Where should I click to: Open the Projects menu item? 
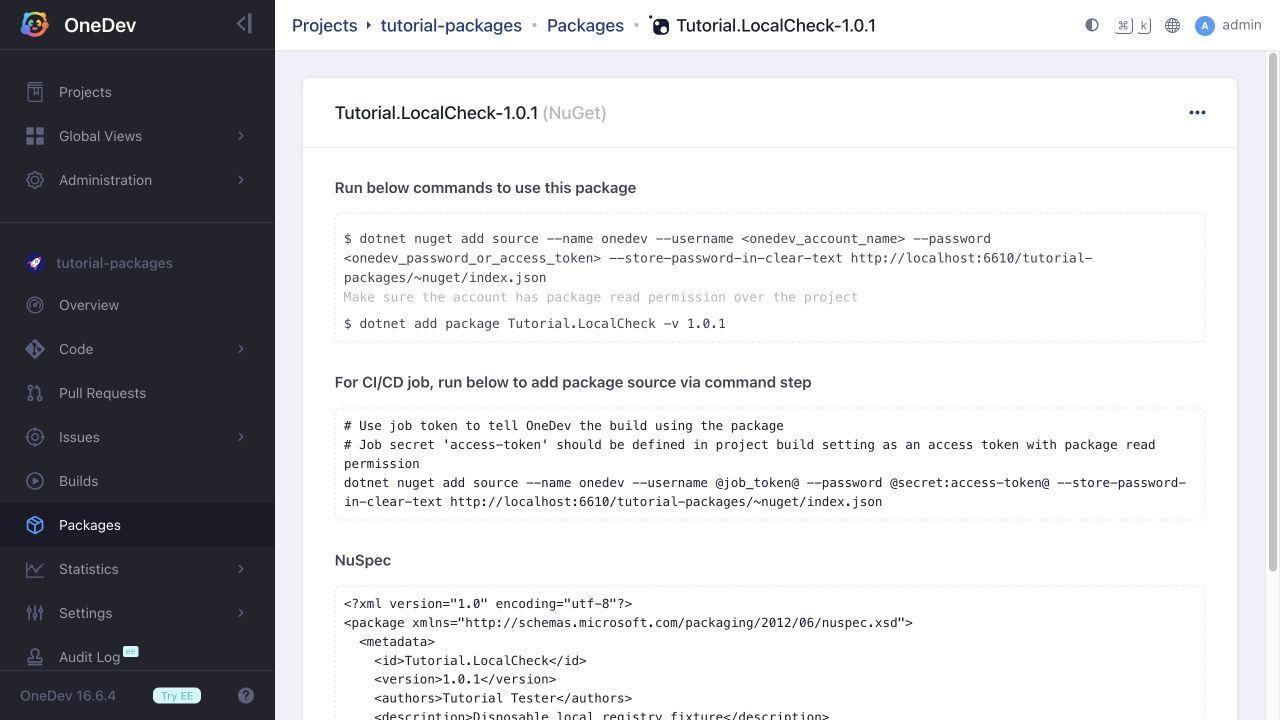click(x=137, y=92)
